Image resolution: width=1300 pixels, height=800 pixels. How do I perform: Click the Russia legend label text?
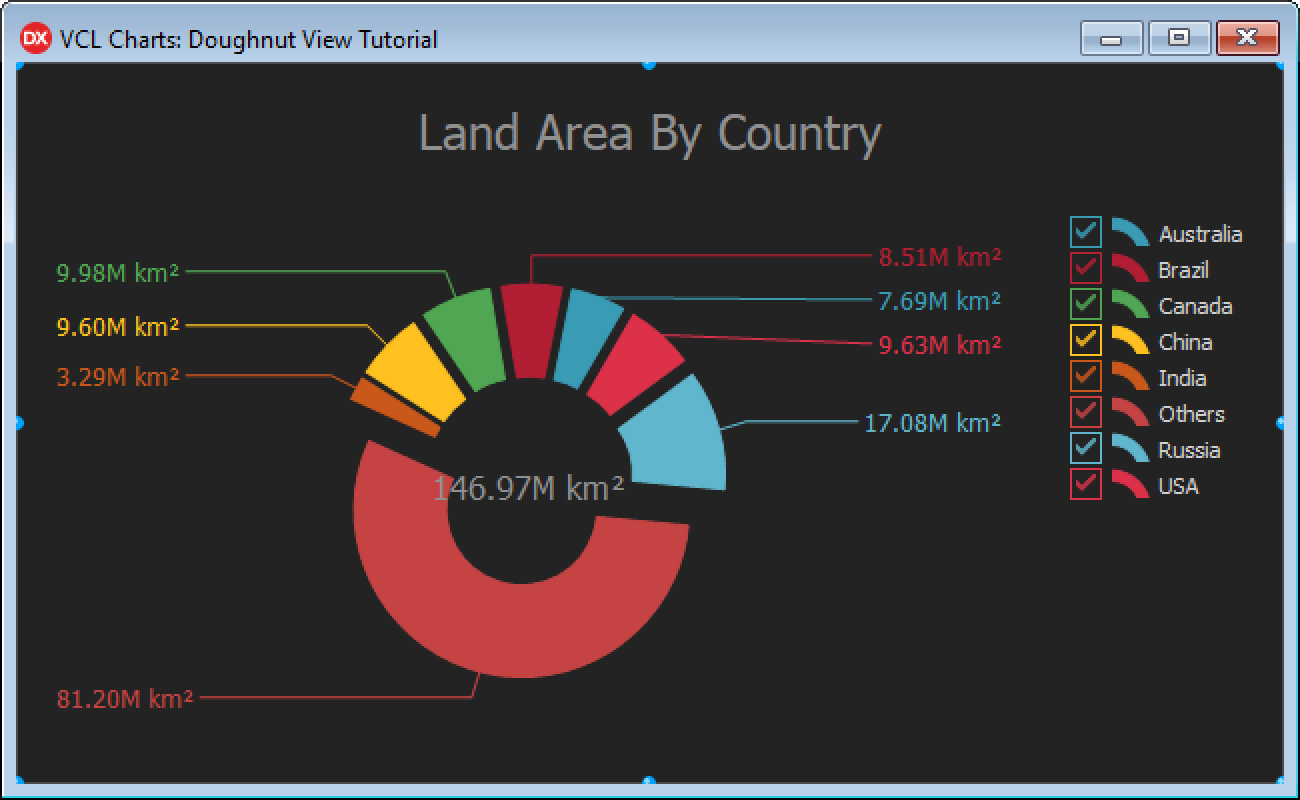tap(1189, 450)
